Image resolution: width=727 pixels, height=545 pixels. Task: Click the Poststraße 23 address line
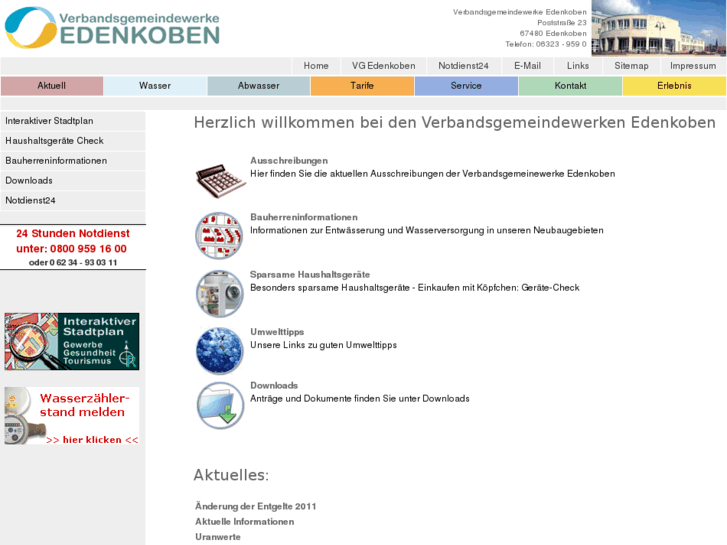[562, 23]
